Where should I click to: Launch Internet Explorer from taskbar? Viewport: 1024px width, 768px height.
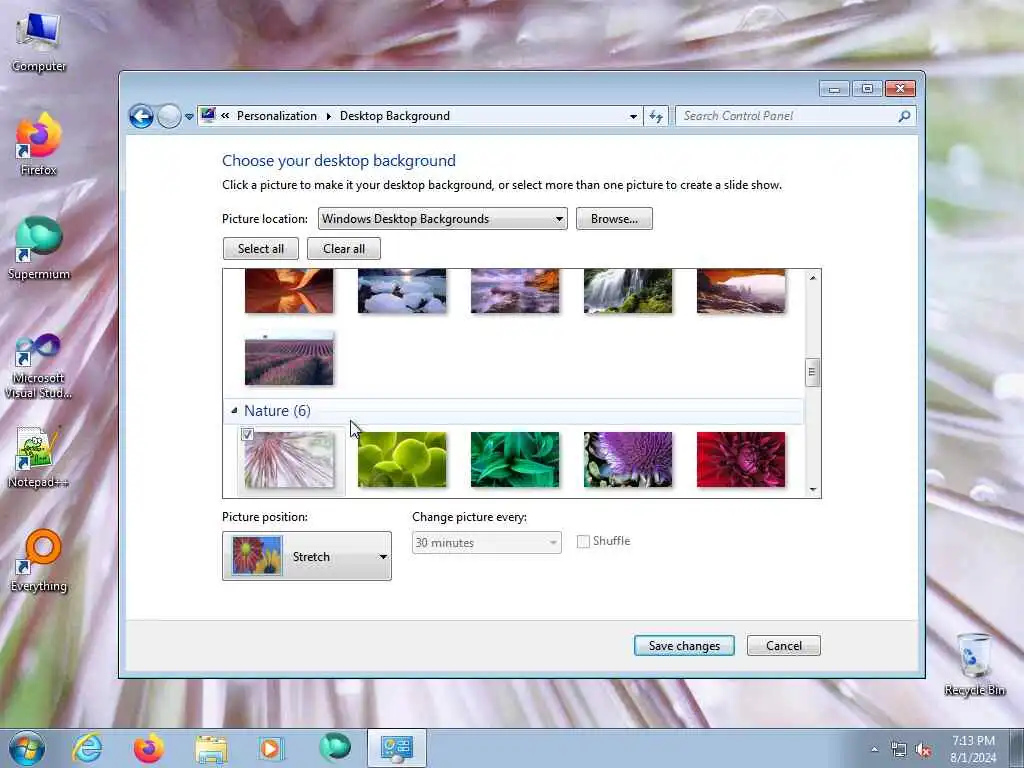[87, 748]
